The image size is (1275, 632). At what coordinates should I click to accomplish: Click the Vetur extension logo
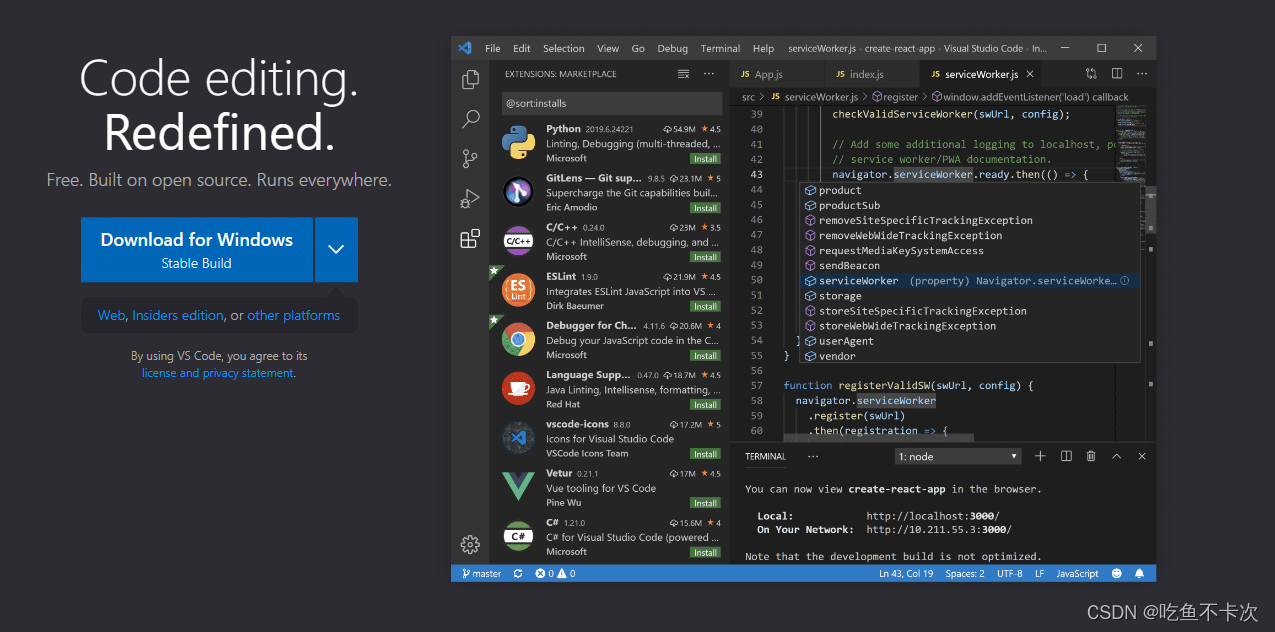[518, 487]
